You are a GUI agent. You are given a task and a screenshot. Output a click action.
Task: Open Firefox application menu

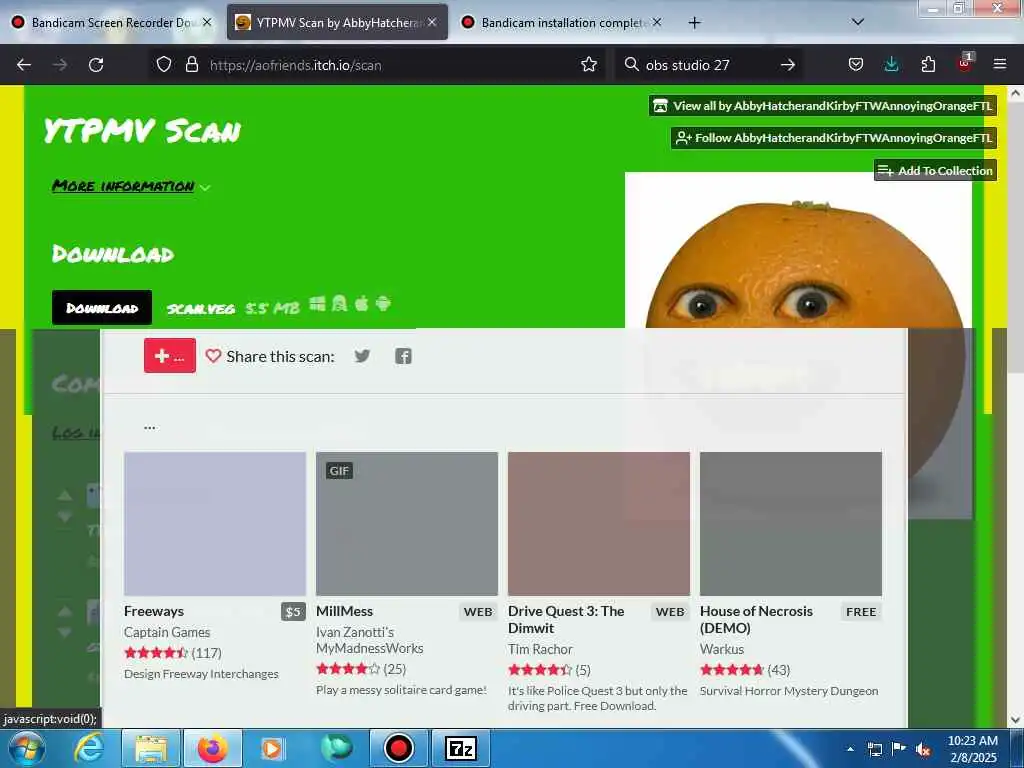[999, 65]
